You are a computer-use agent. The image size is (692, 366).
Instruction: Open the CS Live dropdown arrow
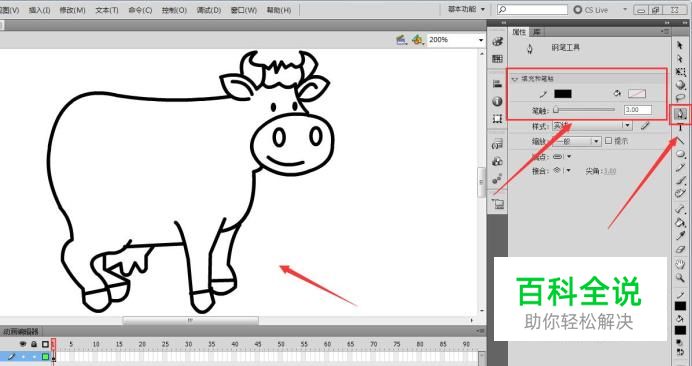[x=624, y=9]
